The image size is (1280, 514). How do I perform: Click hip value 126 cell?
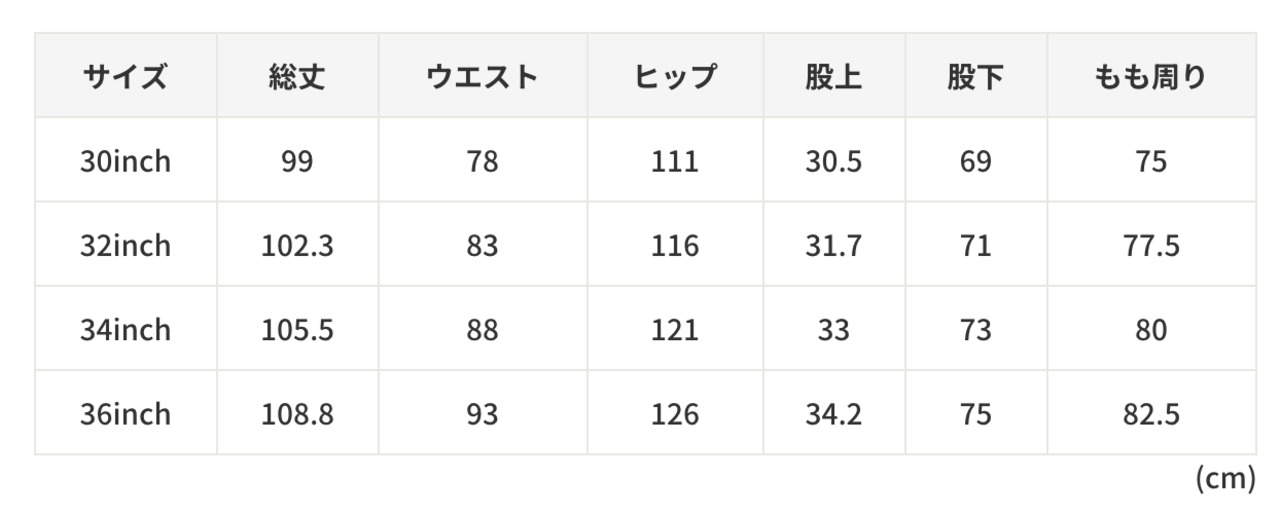point(675,413)
